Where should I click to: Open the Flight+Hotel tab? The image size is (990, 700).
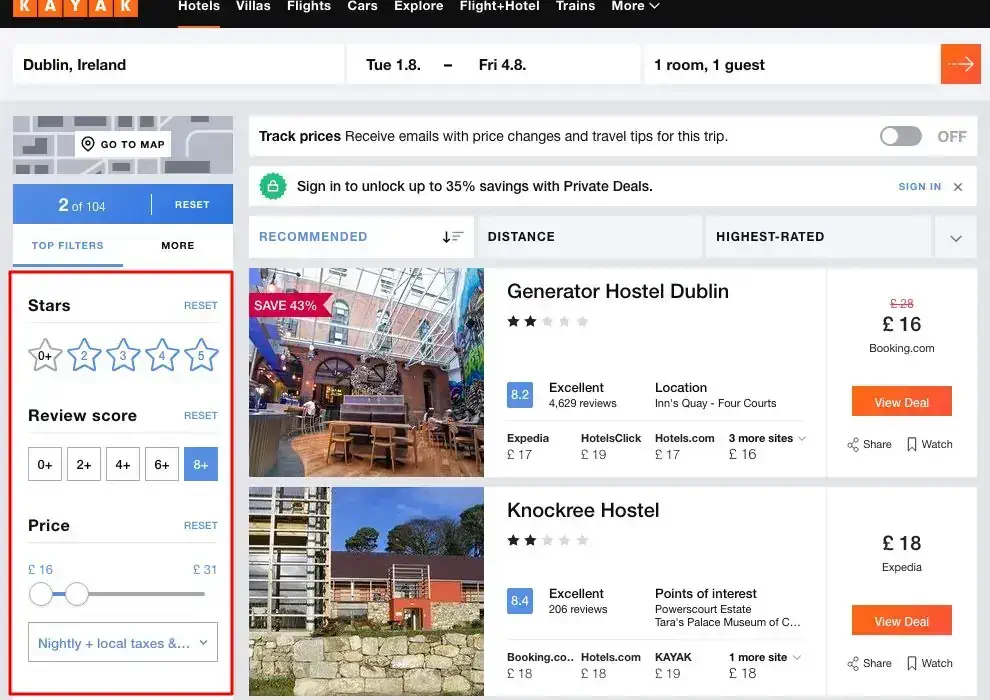tap(499, 6)
